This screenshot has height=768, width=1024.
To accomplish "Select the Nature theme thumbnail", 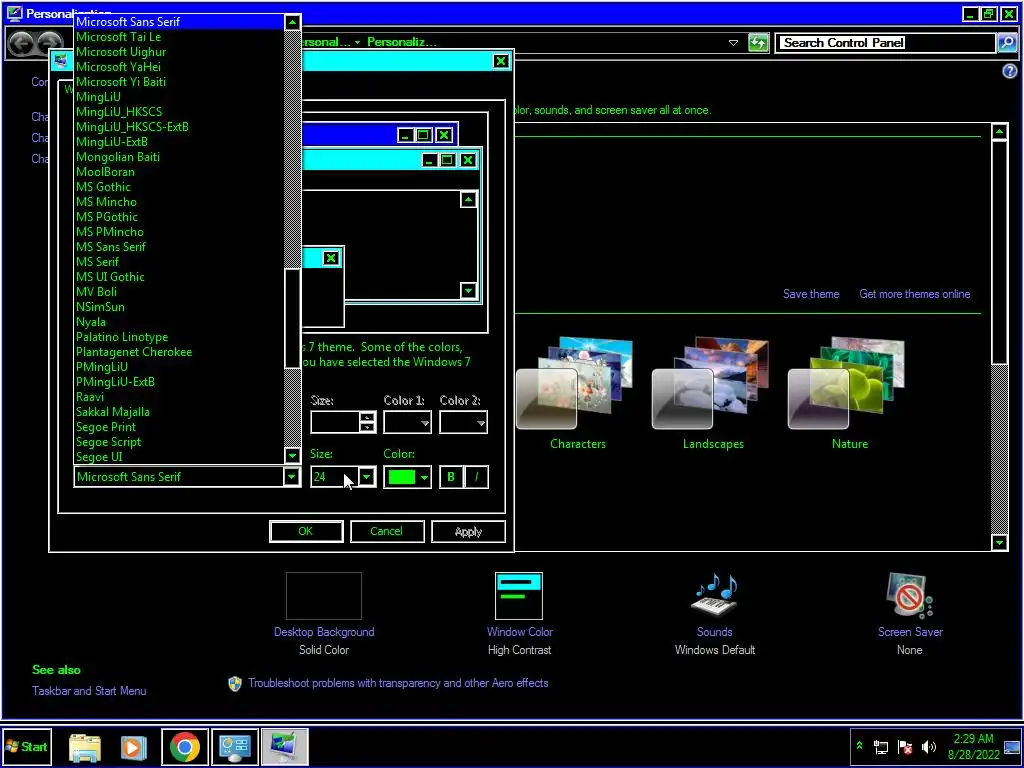I will click(847, 385).
